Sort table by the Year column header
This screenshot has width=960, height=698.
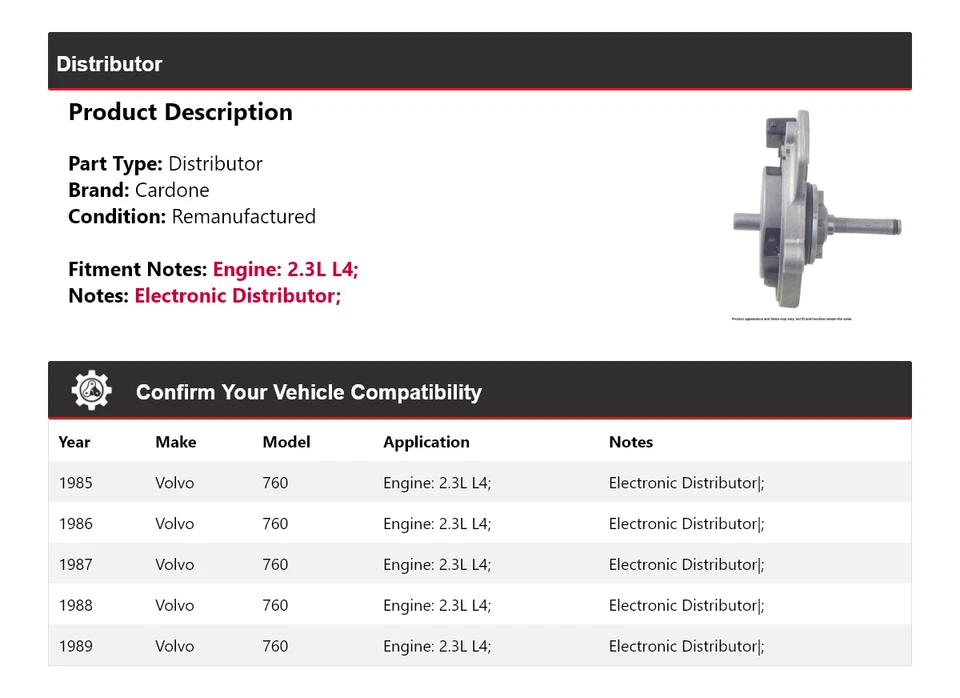74,442
